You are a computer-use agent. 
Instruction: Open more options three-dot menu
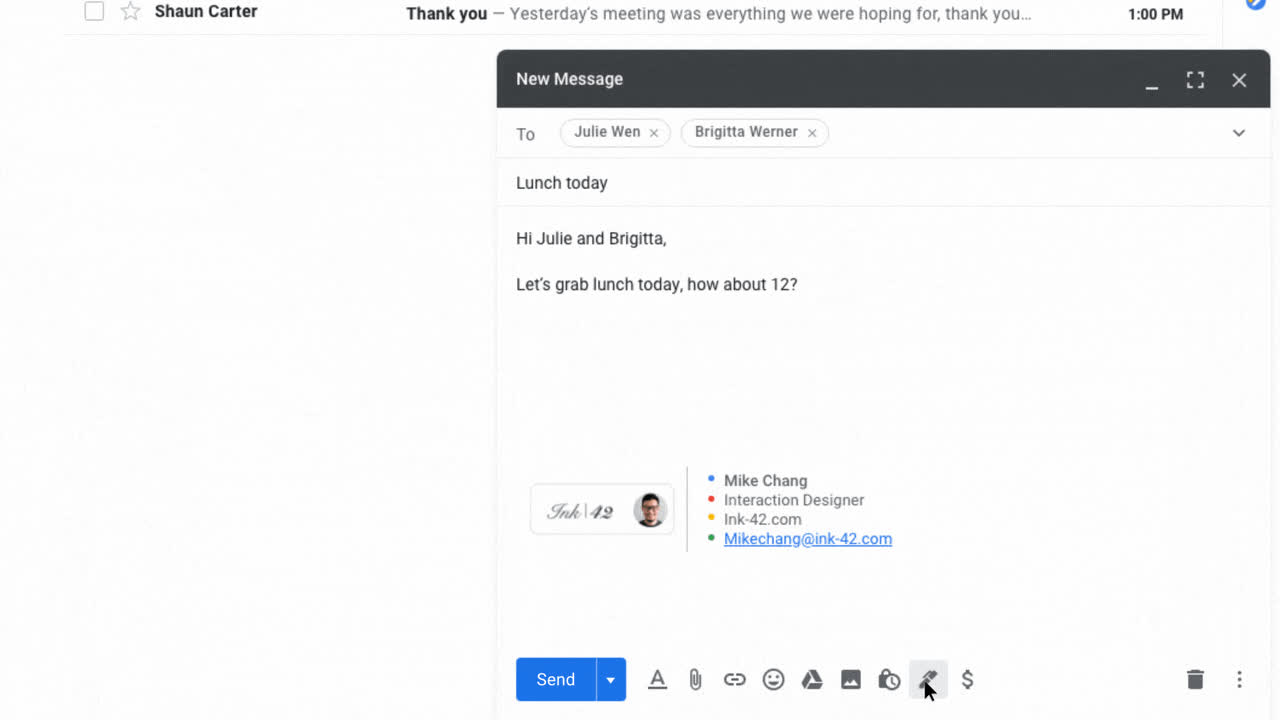(1239, 680)
